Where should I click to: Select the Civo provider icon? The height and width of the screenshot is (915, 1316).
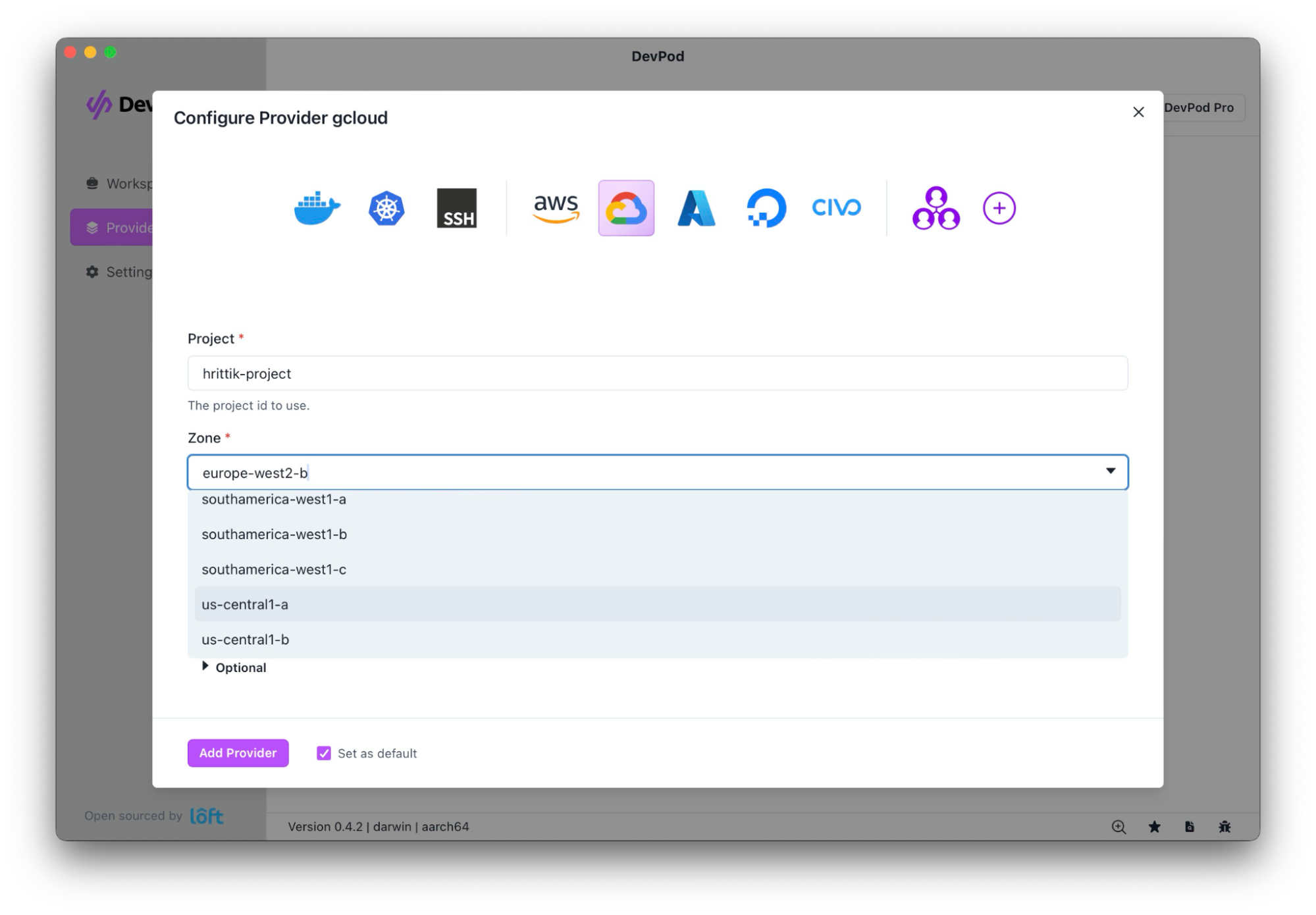pyautogui.click(x=835, y=208)
